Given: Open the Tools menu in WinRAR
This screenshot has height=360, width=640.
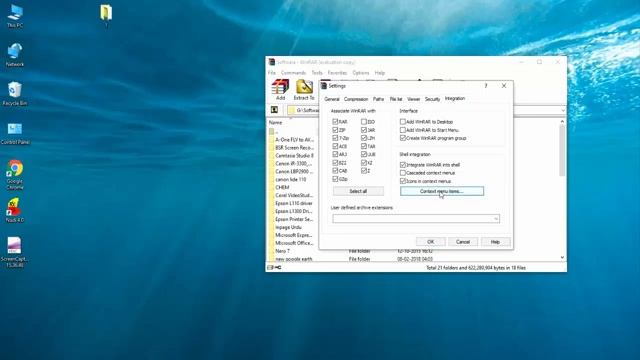Looking at the screenshot, I should (317, 73).
